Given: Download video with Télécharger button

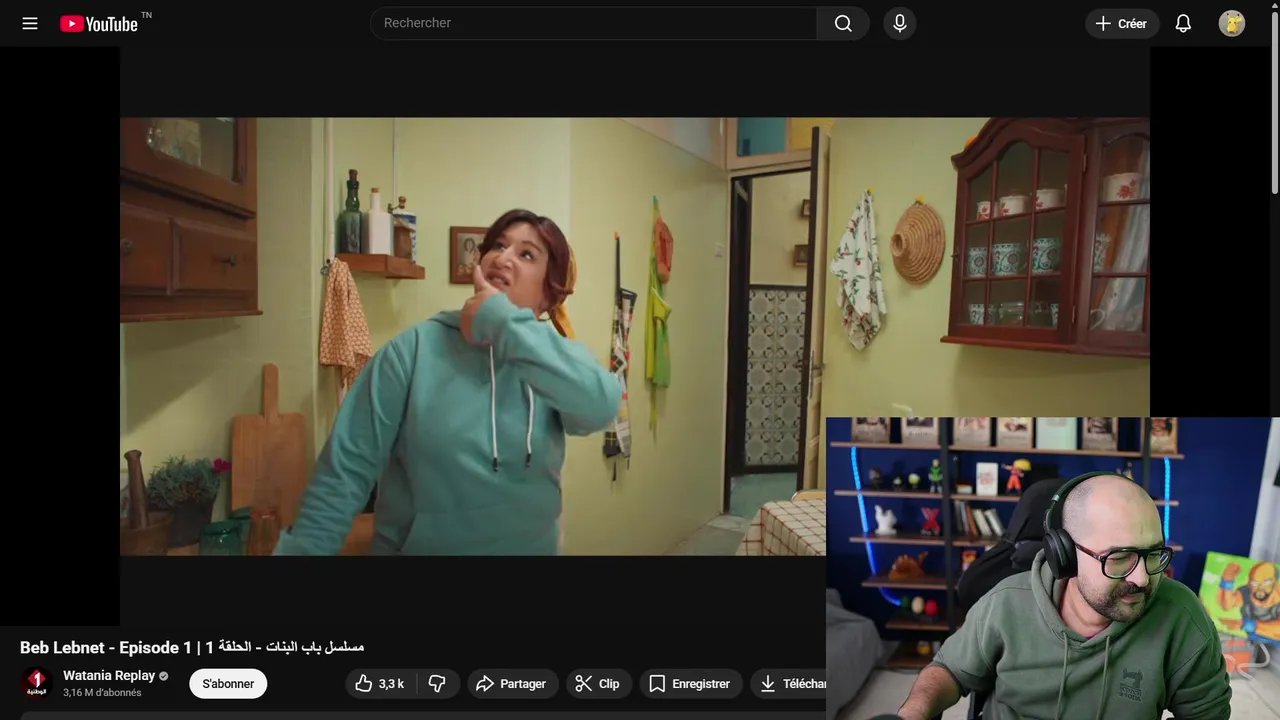Looking at the screenshot, I should pyautogui.click(x=789, y=684).
